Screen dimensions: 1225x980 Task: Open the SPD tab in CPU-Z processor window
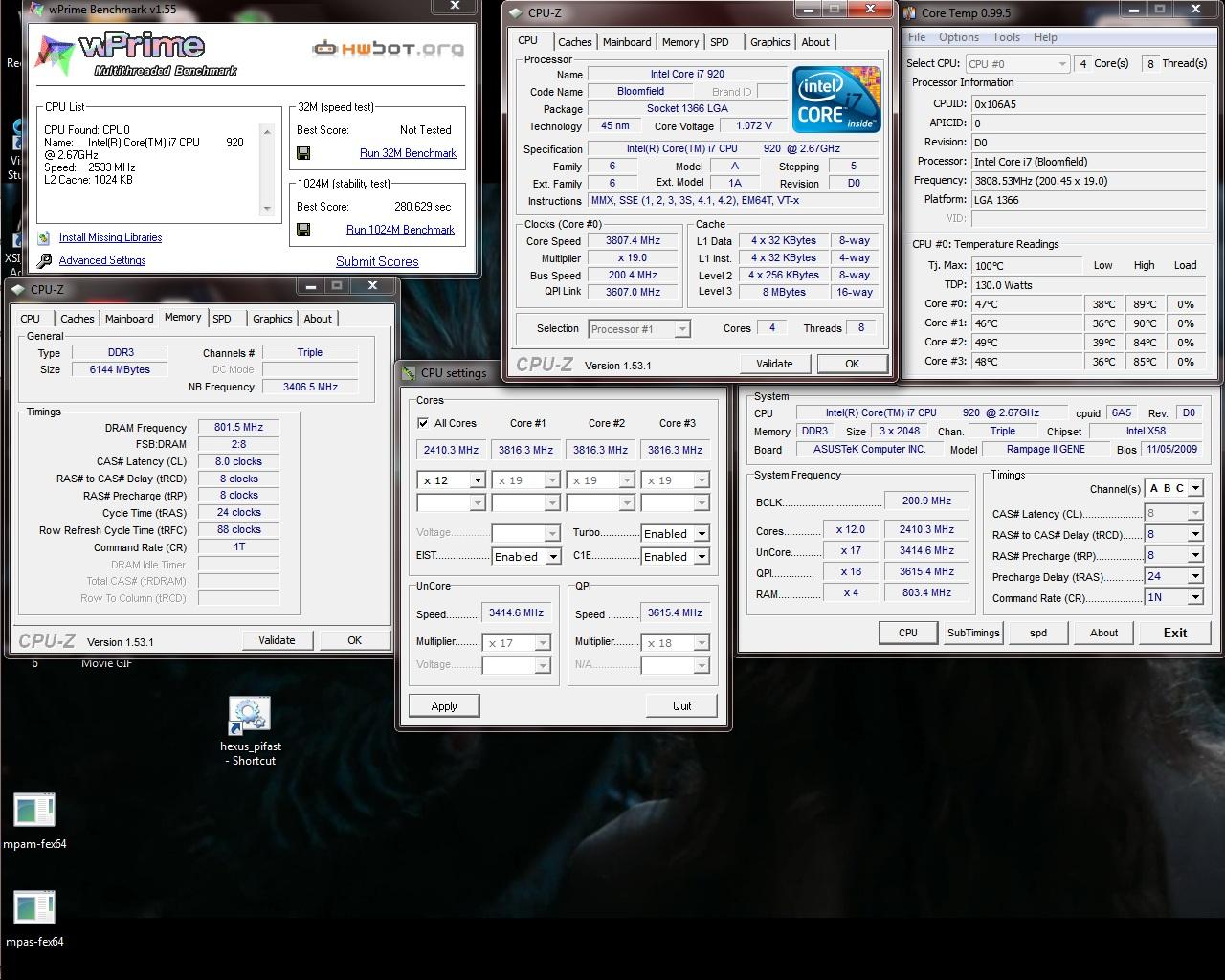coord(720,42)
